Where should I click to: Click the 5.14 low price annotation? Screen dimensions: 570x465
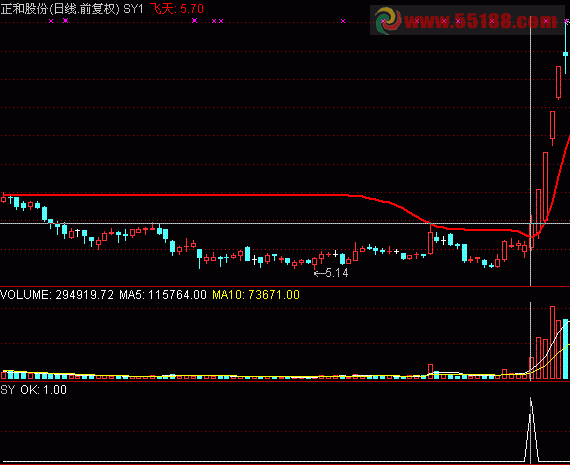tap(331, 273)
